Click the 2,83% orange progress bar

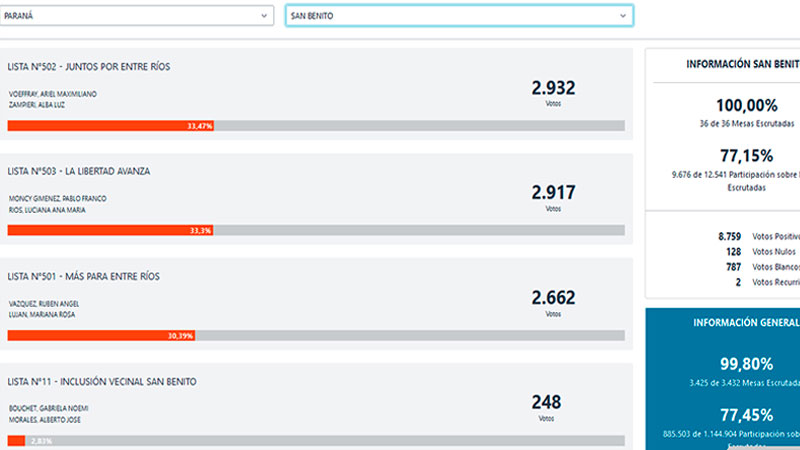[17, 440]
